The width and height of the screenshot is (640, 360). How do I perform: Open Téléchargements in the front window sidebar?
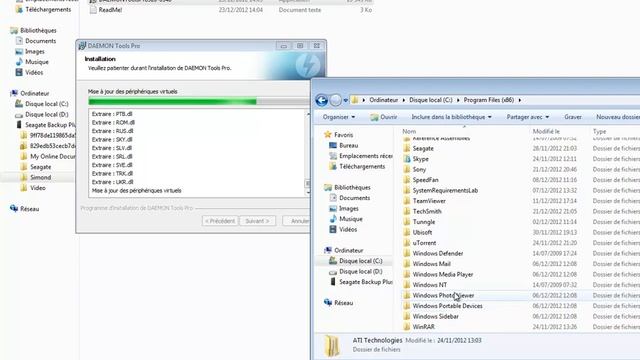click(x=362, y=167)
